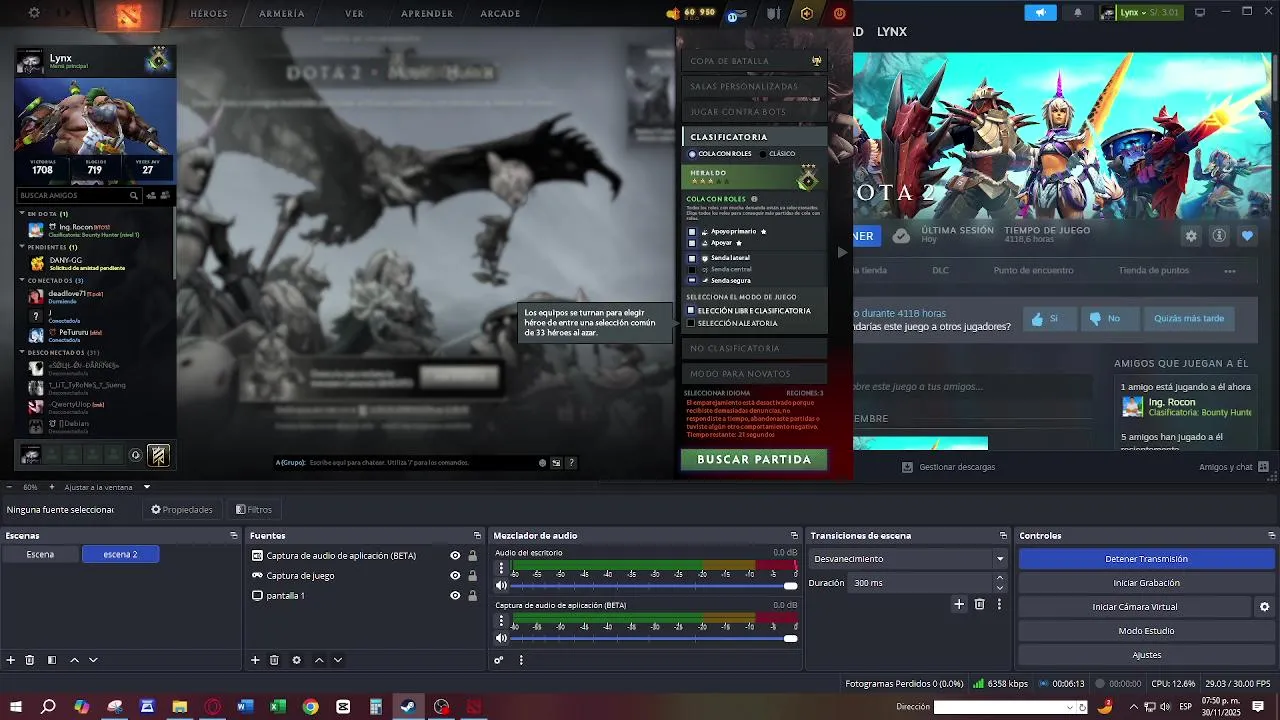Open Dota 2 settings gear icon
This screenshot has height=720, width=1280.
(x=34, y=13)
